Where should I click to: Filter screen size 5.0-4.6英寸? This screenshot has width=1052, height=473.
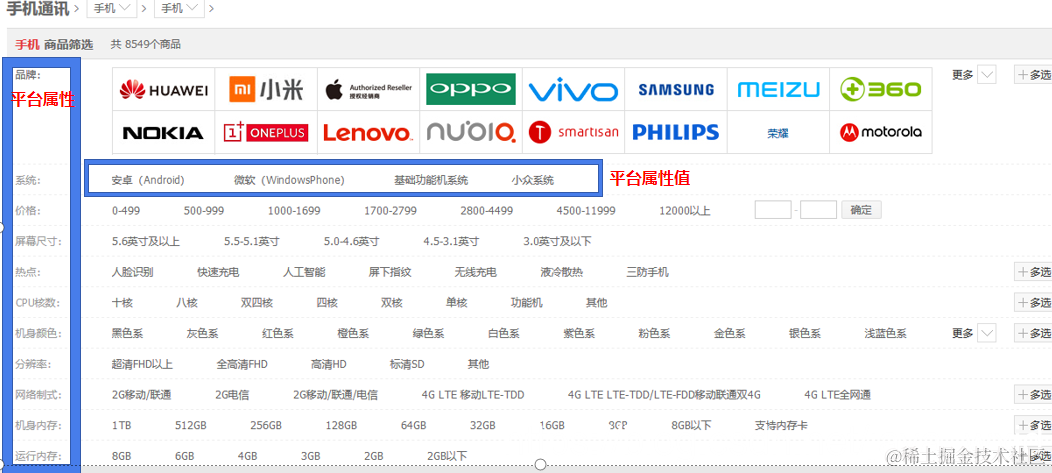click(352, 241)
